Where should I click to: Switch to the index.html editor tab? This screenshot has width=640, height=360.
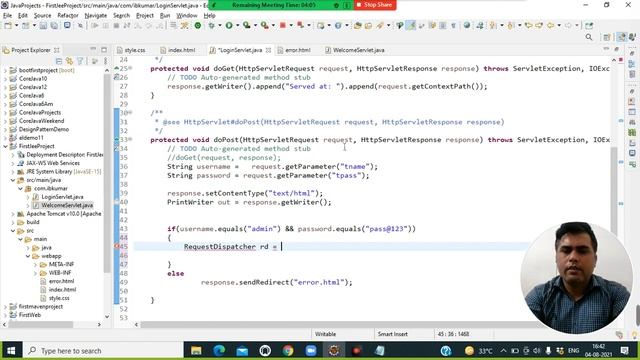[x=178, y=50]
